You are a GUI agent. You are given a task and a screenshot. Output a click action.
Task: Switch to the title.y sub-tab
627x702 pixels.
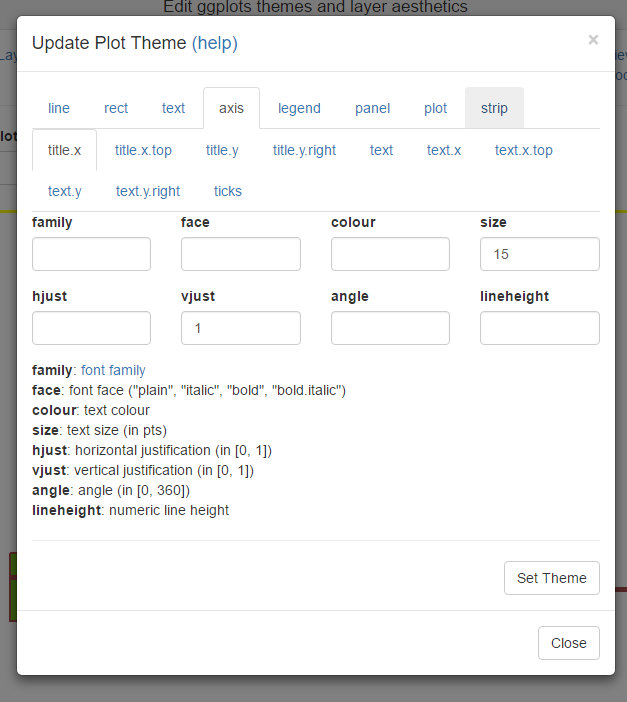point(222,150)
